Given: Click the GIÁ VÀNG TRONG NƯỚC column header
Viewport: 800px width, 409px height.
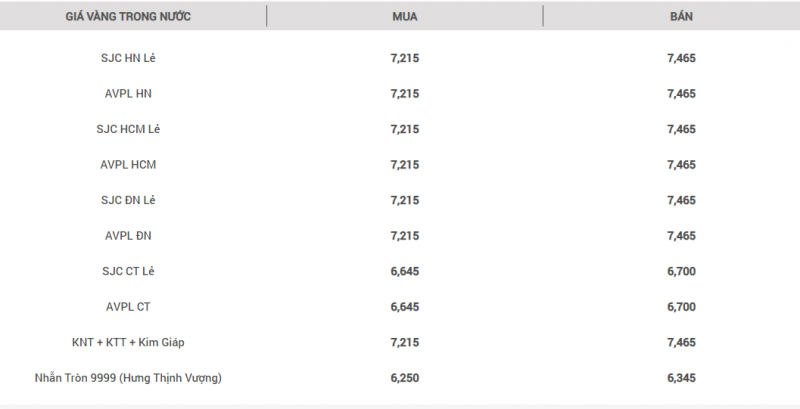Looking at the screenshot, I should (128, 17).
